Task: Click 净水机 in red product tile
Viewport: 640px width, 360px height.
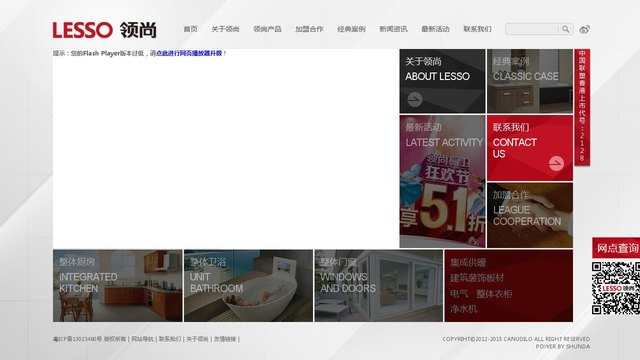Action: [x=464, y=309]
